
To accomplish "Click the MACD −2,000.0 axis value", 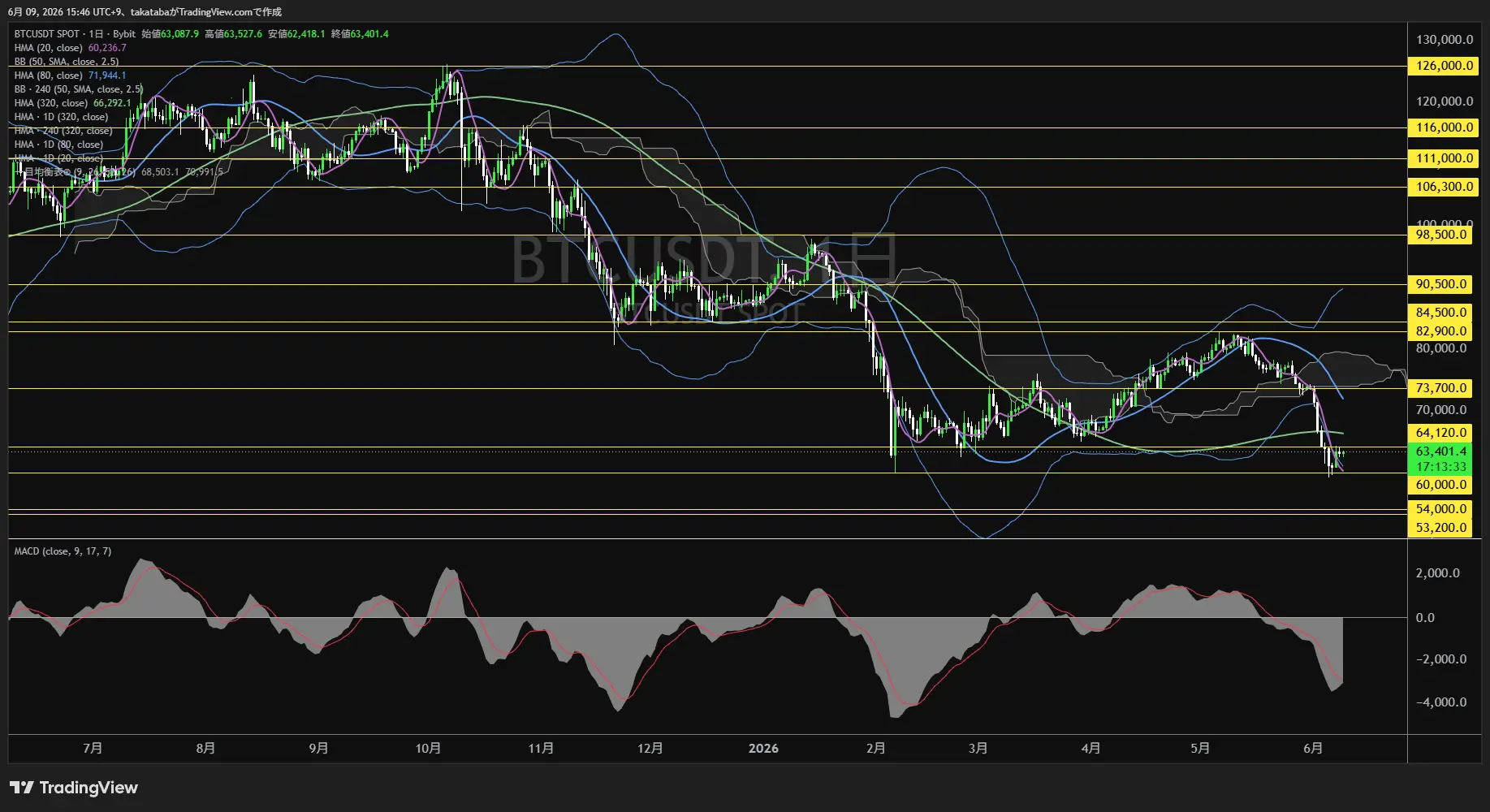I will click(1441, 659).
